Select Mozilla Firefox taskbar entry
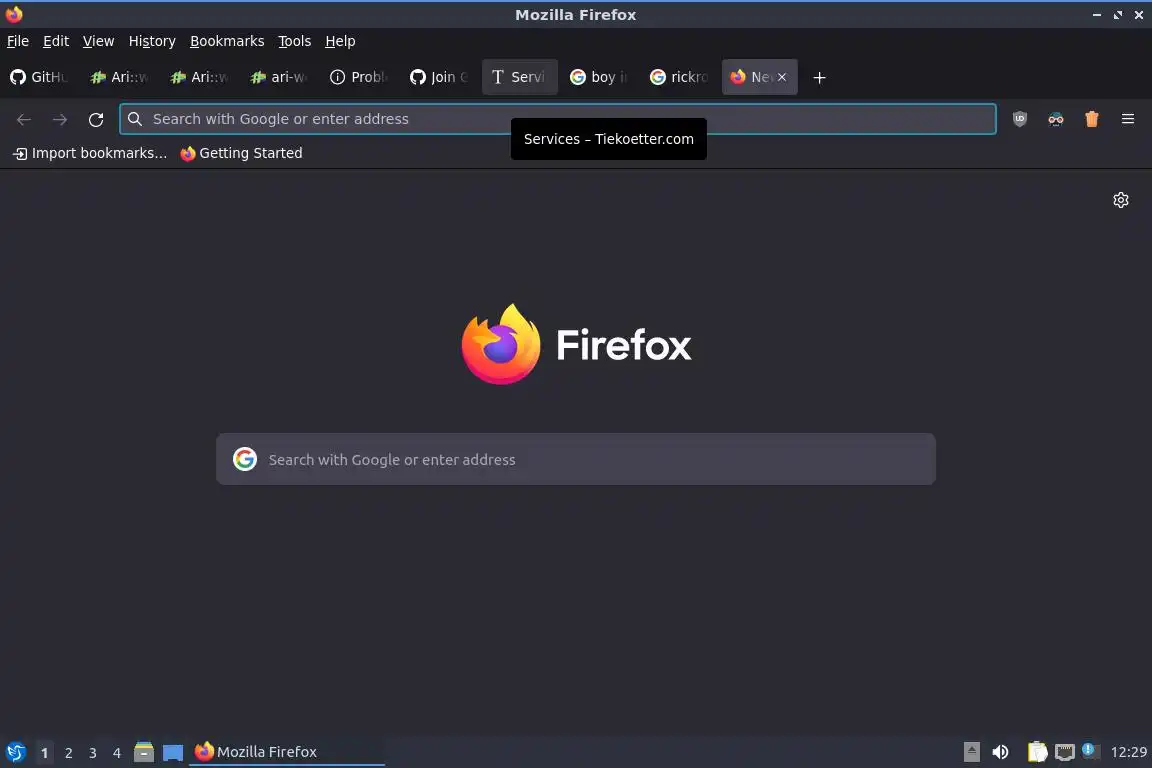1152x768 pixels. [x=287, y=752]
